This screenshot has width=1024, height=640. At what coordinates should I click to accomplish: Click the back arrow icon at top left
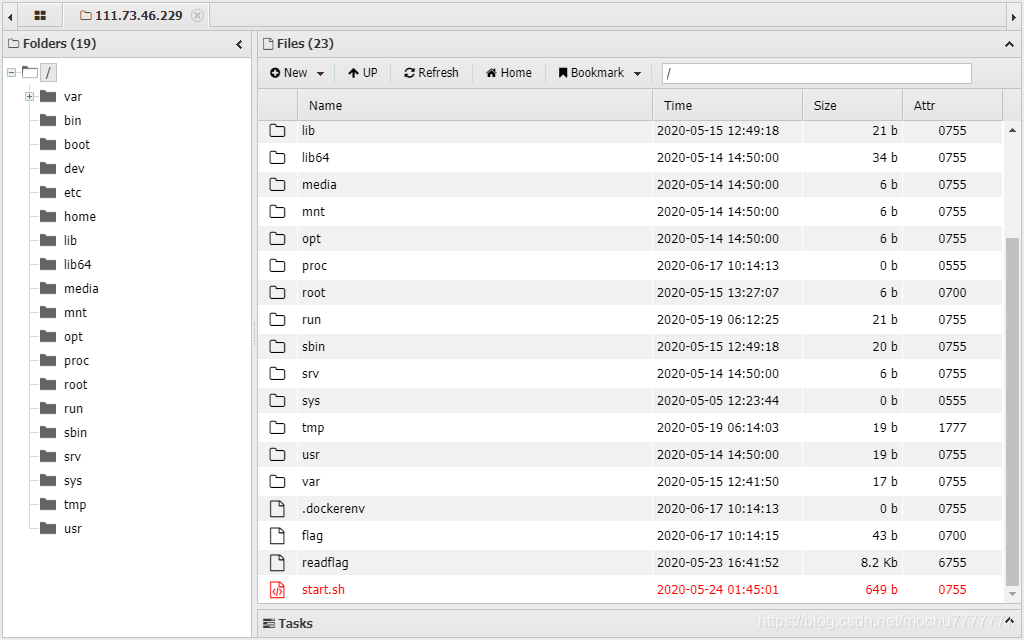coord(9,15)
